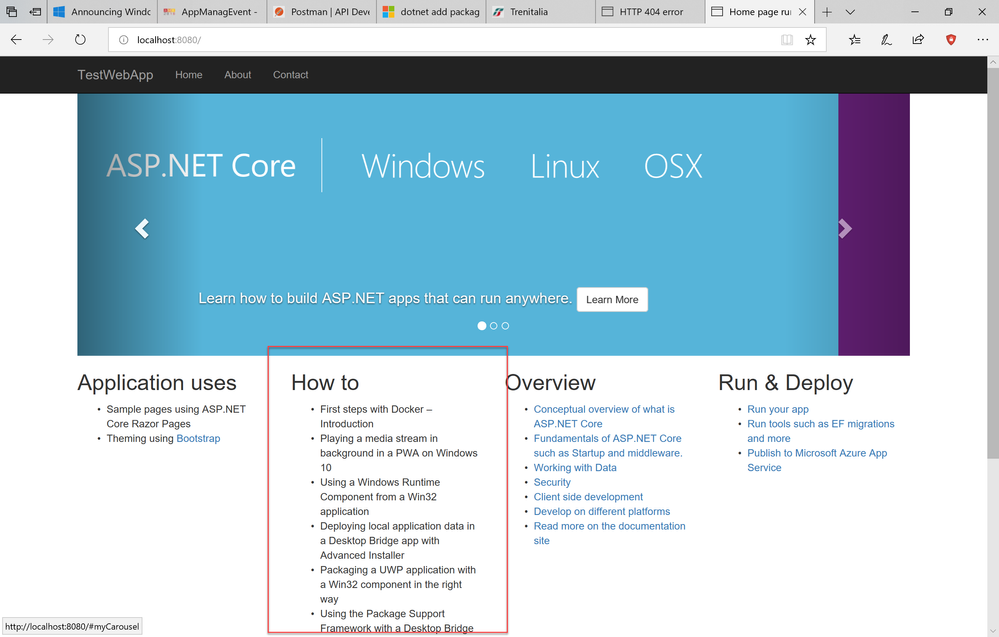
Task: Close the Home page tab
Action: pos(802,11)
